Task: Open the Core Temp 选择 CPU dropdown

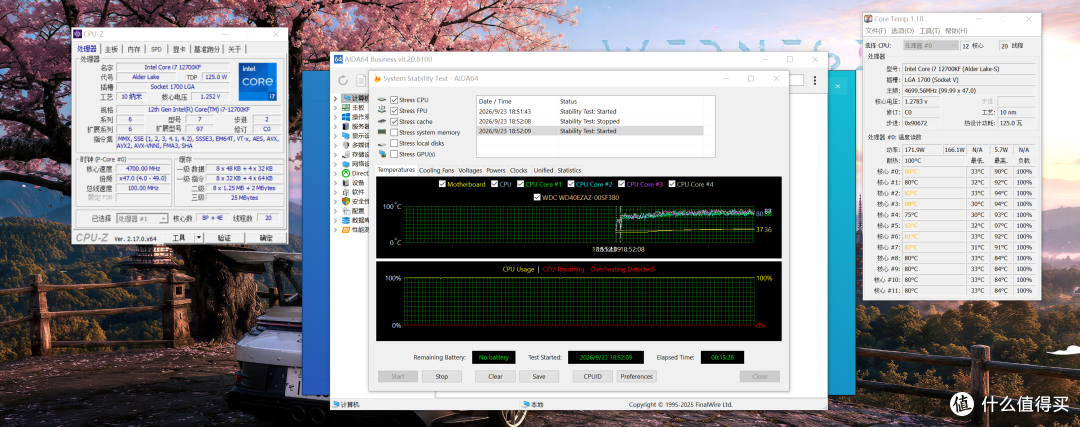Action: tap(931, 45)
